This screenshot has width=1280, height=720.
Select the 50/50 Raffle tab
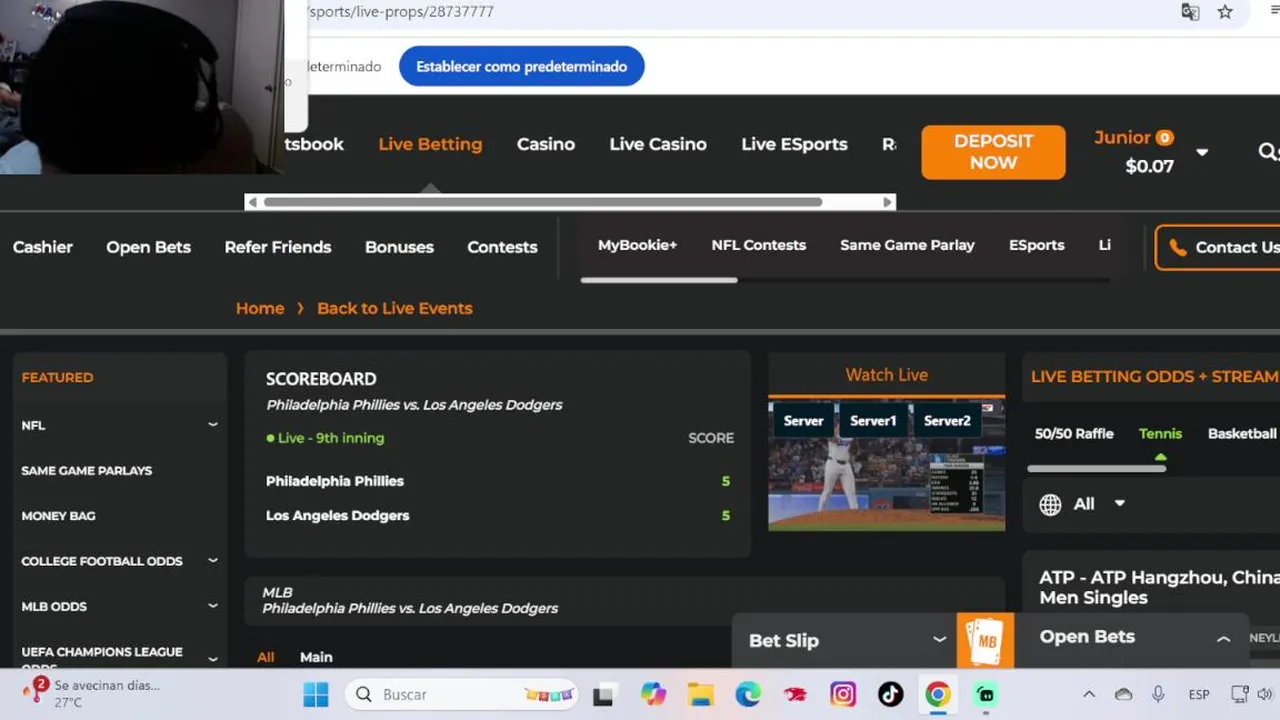(1074, 433)
